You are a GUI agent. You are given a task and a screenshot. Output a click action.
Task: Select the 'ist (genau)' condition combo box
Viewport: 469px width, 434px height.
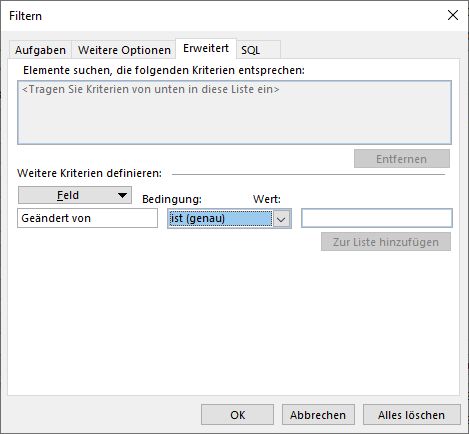pos(229,218)
